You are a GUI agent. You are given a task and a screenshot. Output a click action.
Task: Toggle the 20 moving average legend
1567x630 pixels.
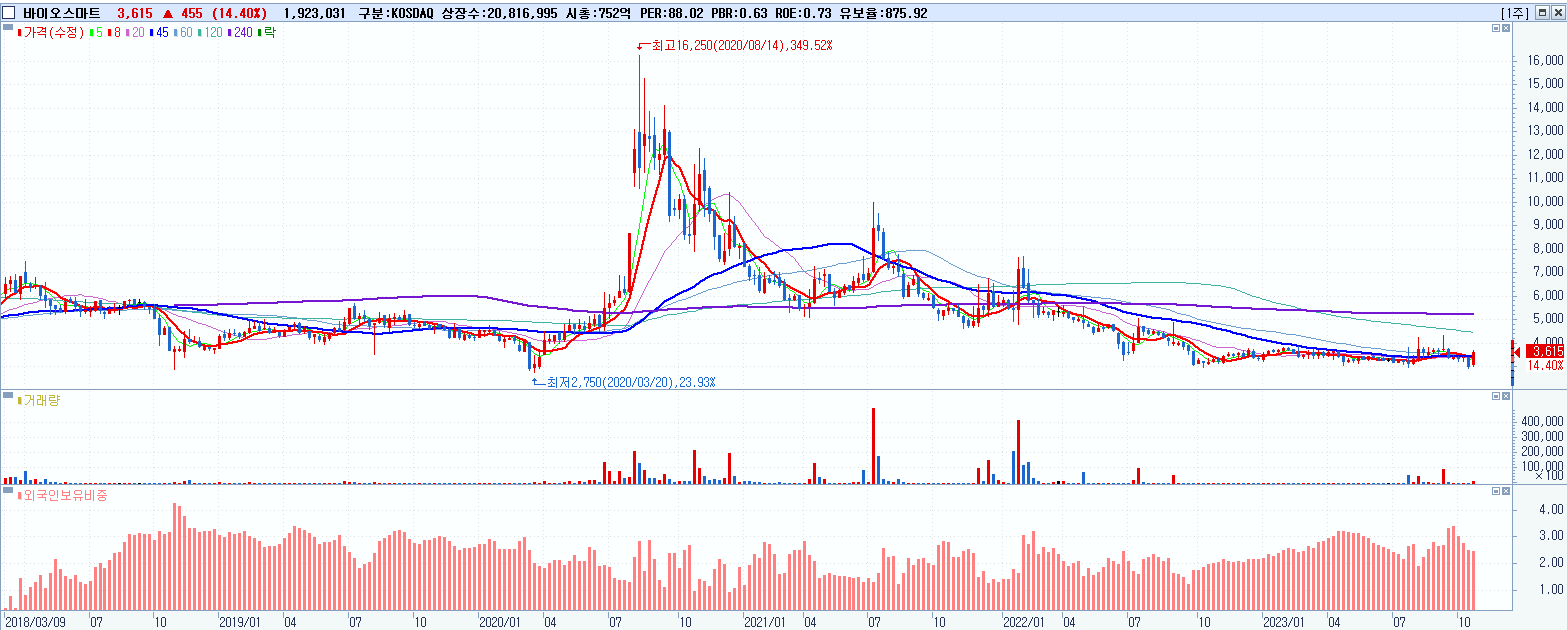point(133,33)
